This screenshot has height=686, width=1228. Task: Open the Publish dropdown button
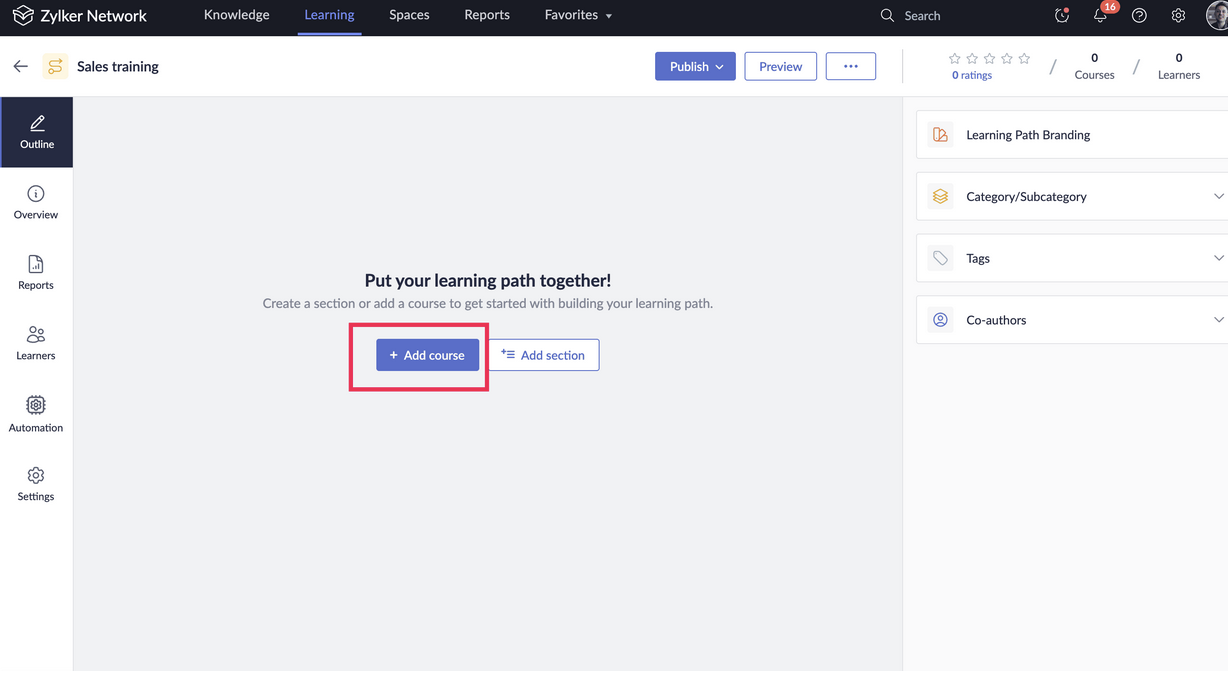[695, 66]
